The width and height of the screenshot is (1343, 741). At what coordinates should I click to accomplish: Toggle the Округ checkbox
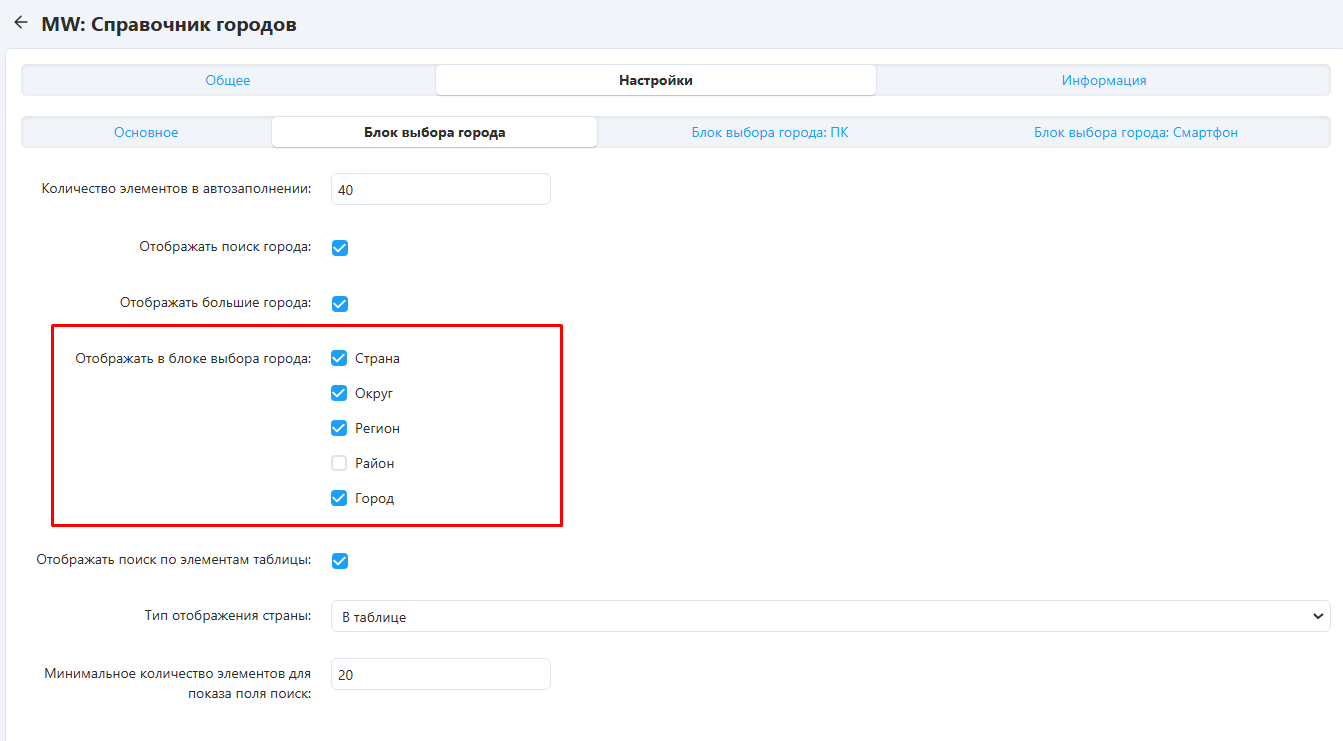[339, 393]
